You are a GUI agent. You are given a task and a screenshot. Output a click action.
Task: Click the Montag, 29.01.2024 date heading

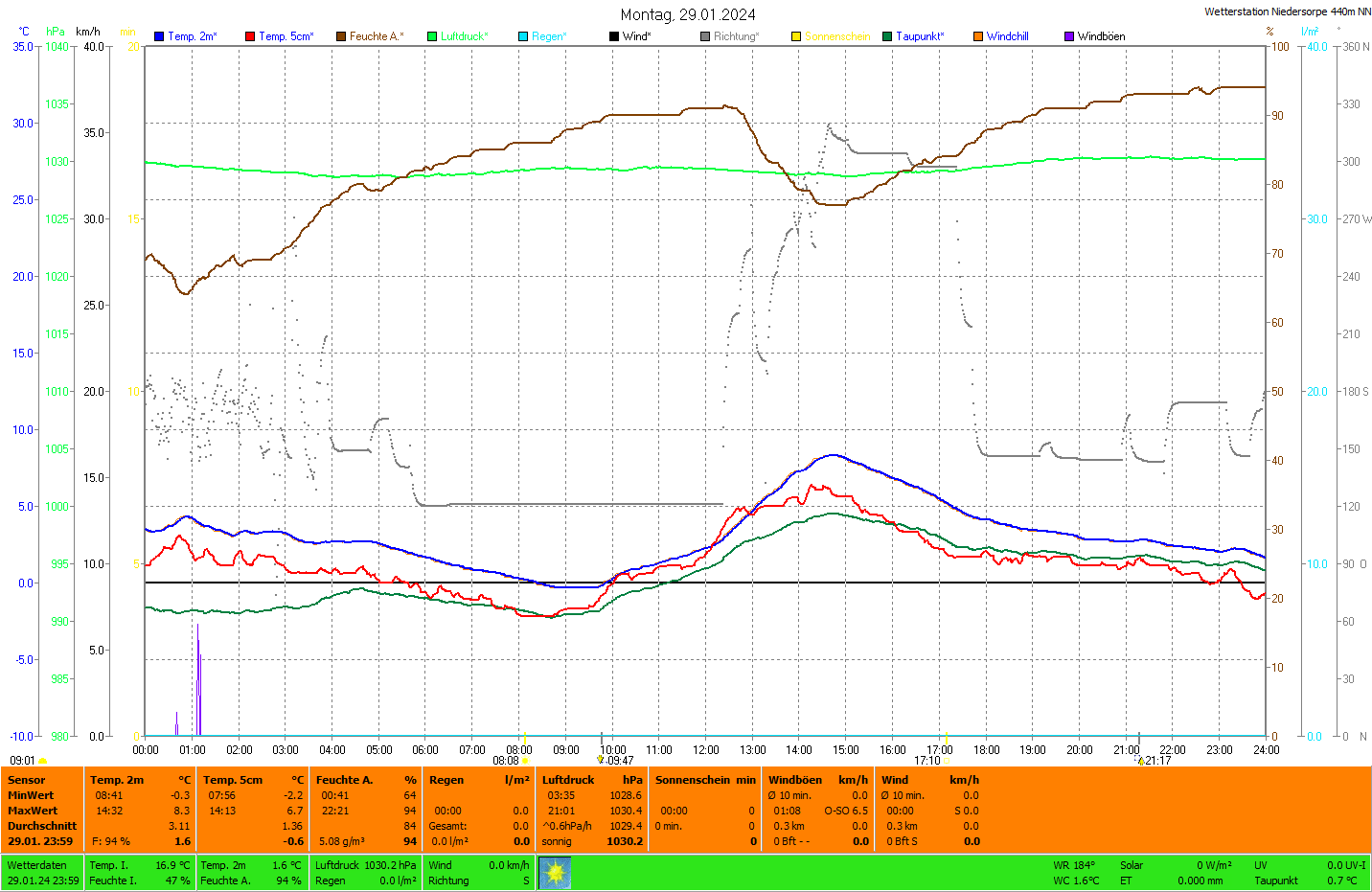(x=687, y=14)
